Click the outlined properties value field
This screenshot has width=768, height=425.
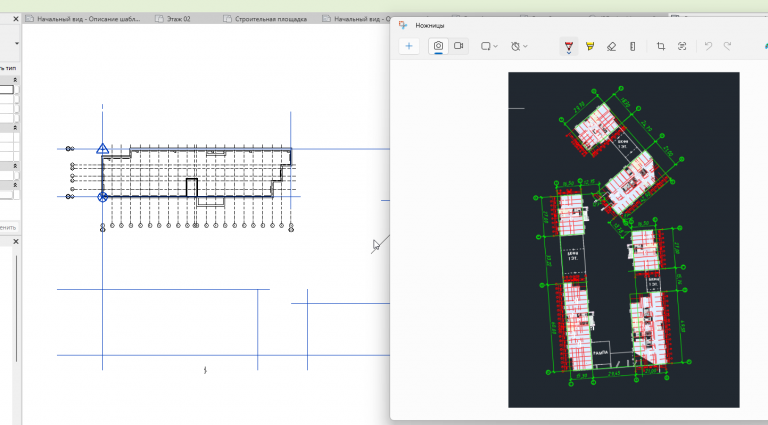pyautogui.click(x=6, y=89)
